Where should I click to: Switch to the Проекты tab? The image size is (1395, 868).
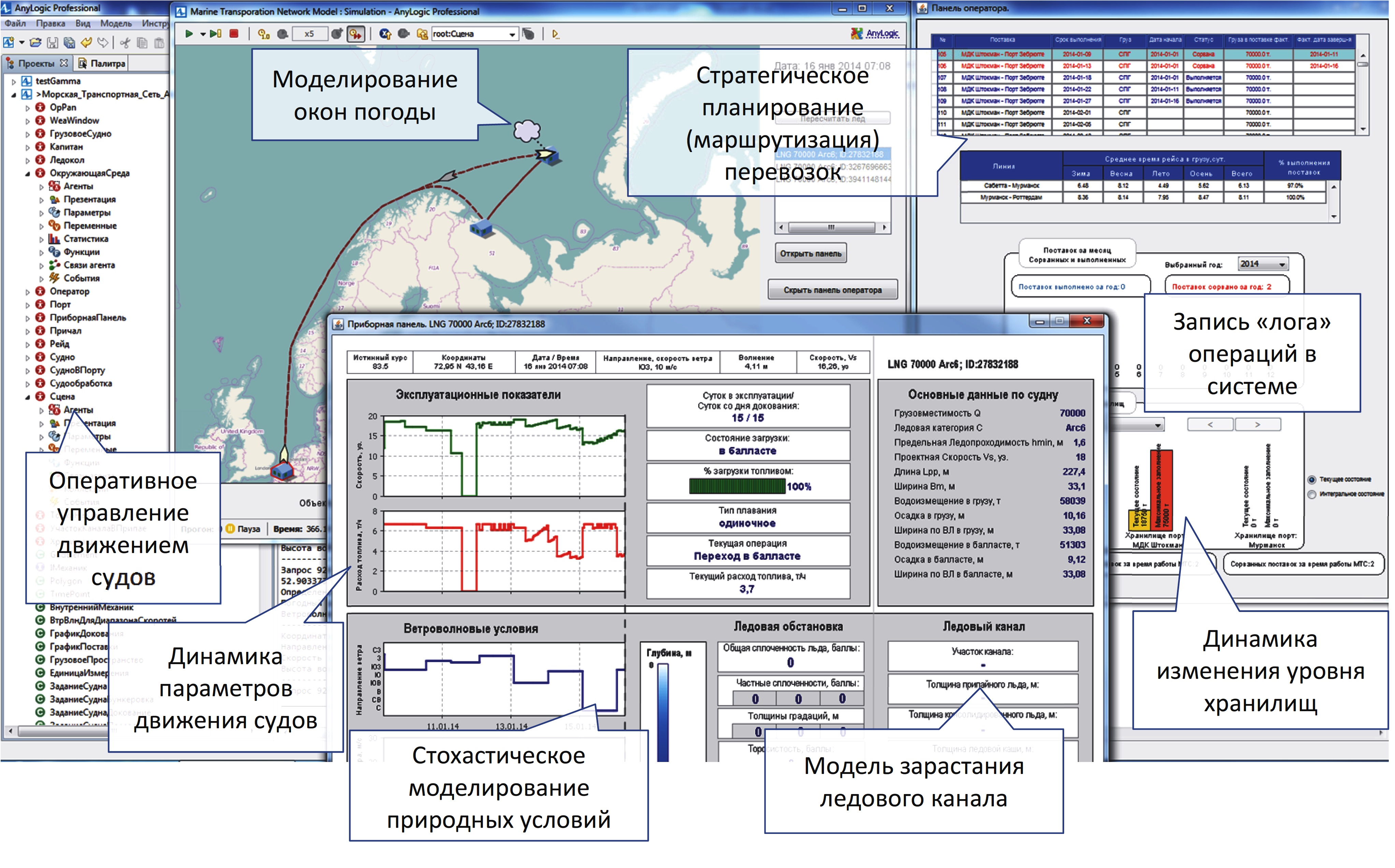click(37, 63)
